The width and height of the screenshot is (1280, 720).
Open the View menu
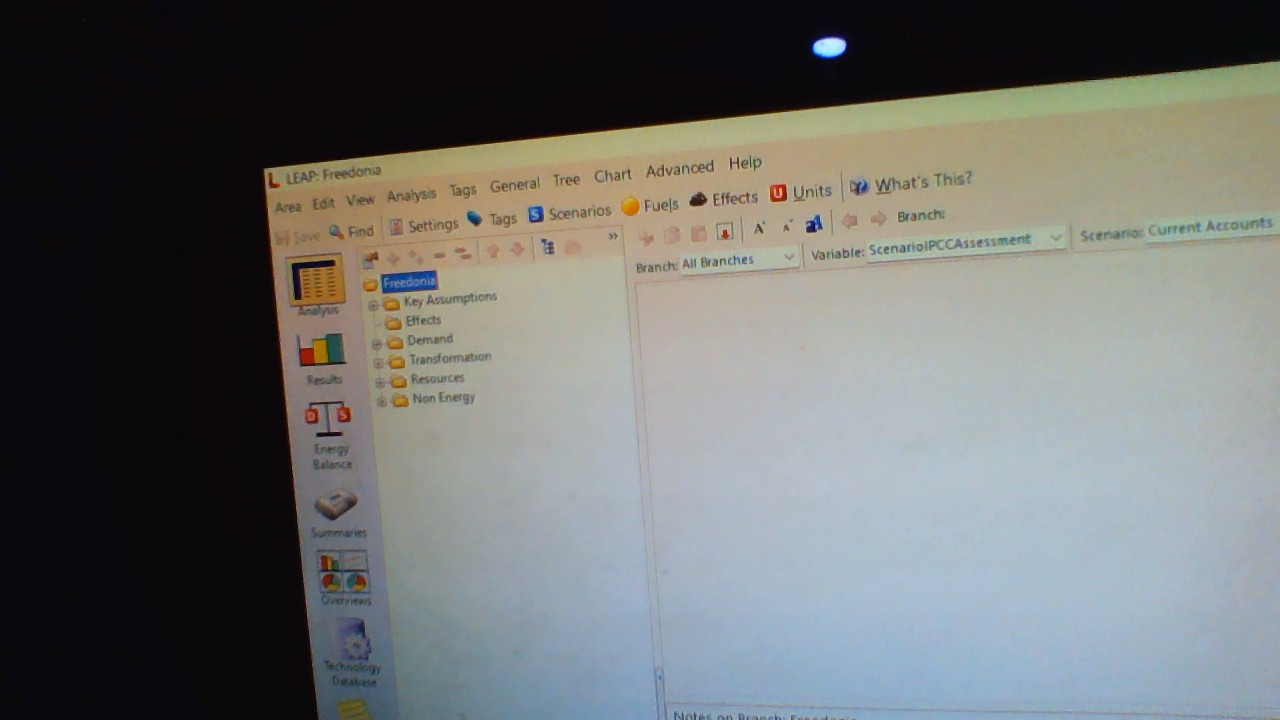(x=360, y=200)
